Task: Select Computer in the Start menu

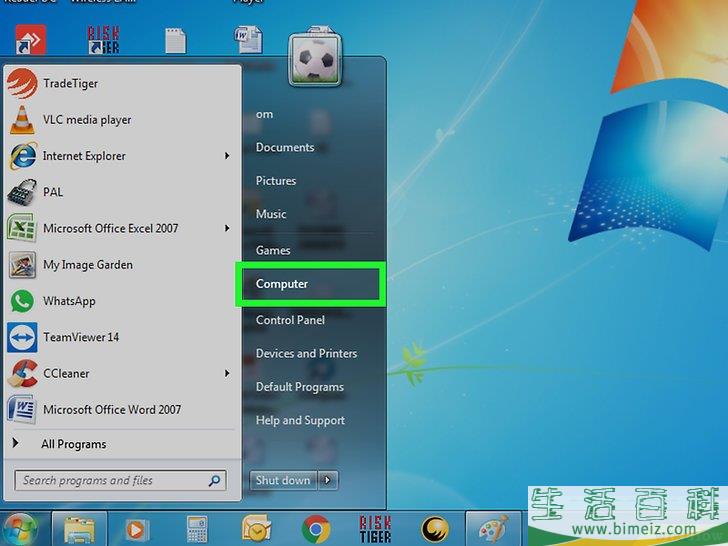Action: [x=282, y=284]
